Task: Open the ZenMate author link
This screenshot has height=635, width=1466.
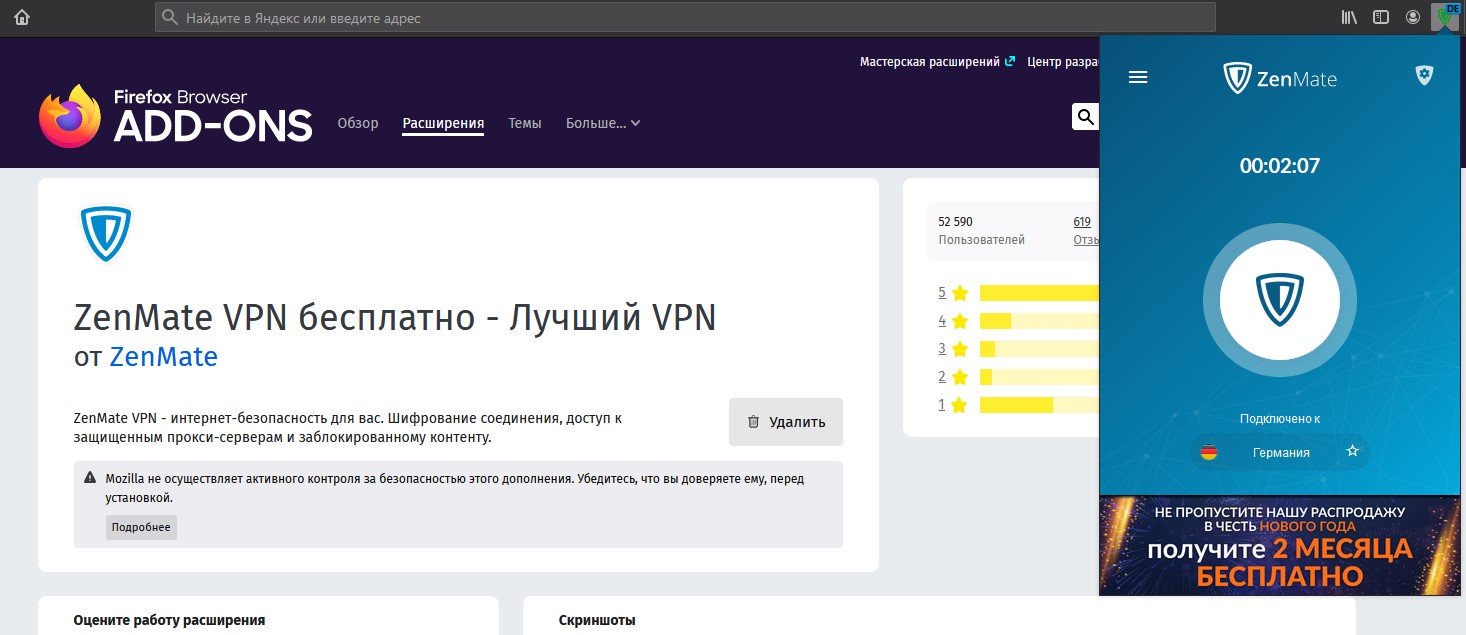Action: click(x=163, y=356)
